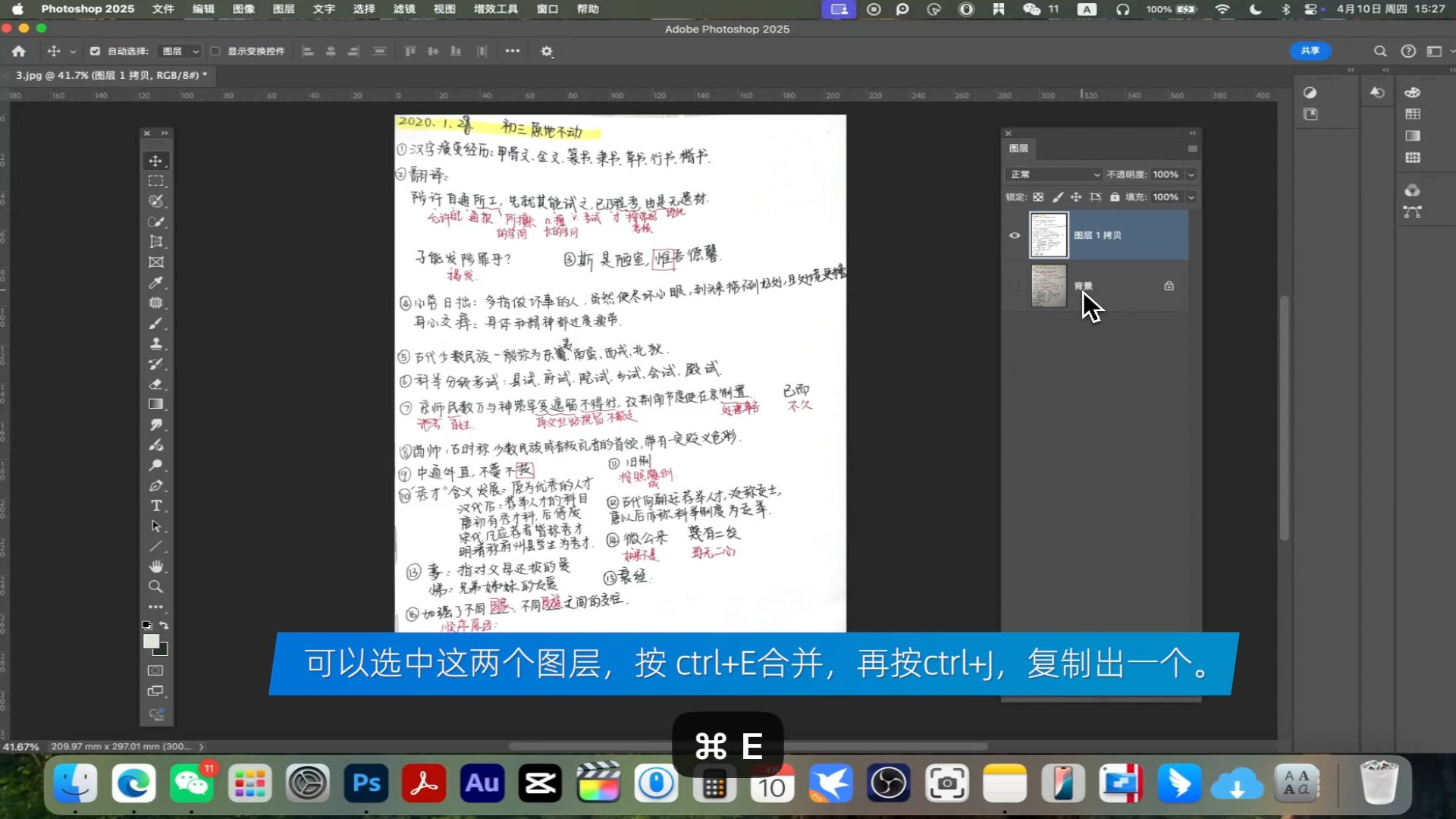
Task: Select the Brush tool
Action: 155,323
